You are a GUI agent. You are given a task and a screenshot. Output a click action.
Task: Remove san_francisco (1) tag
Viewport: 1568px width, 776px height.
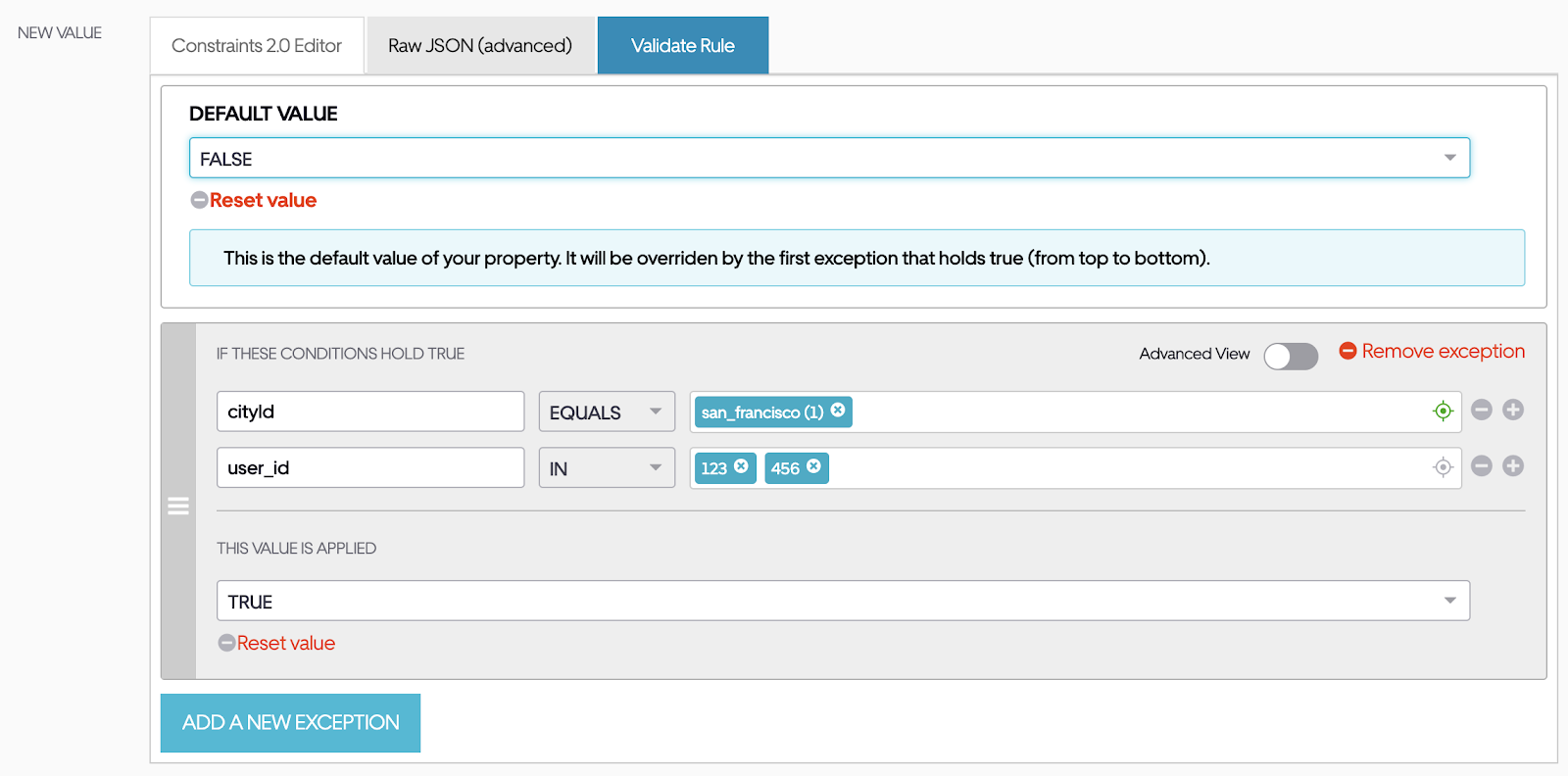pyautogui.click(x=838, y=411)
